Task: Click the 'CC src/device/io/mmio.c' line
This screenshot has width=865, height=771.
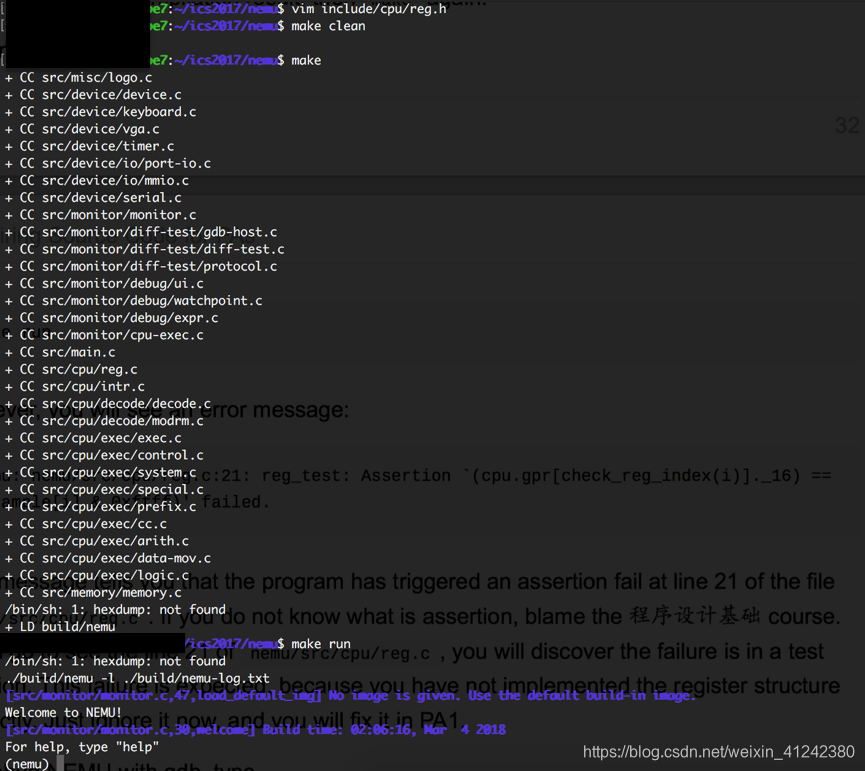Action: [x=97, y=180]
